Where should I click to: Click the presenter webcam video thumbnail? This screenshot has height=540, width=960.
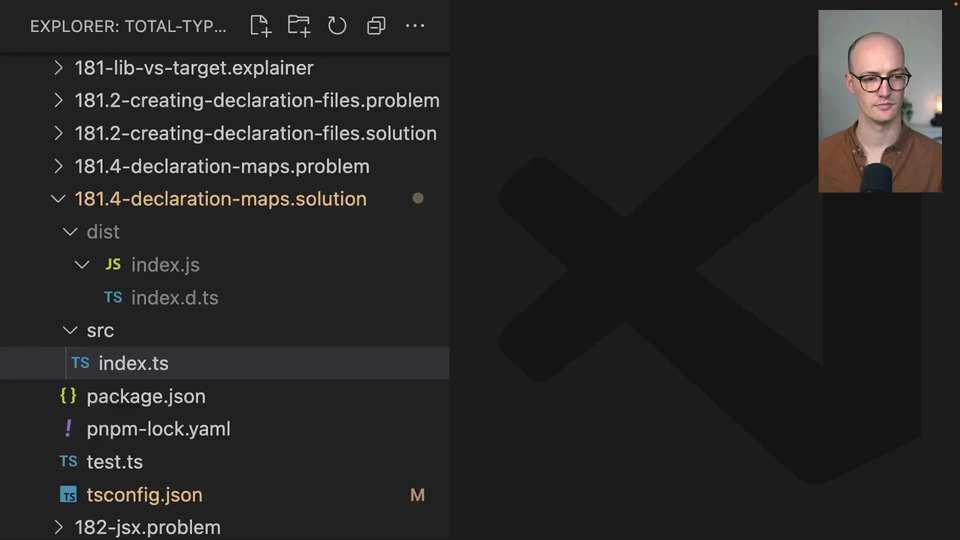point(879,101)
